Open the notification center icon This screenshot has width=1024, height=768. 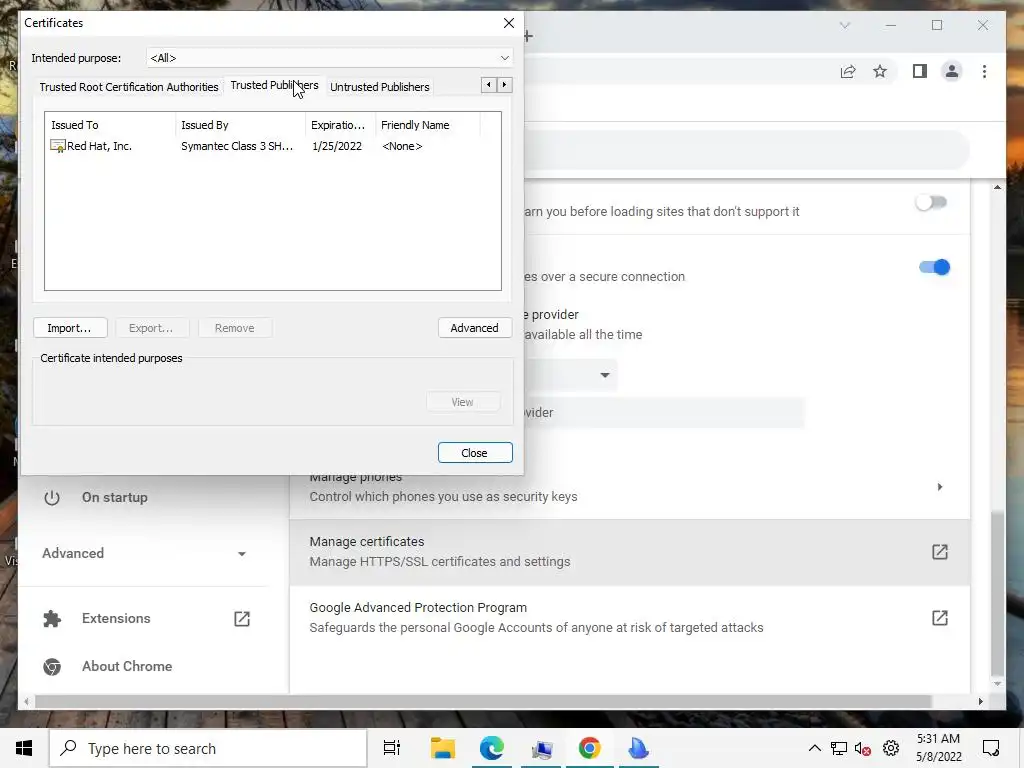point(991,748)
